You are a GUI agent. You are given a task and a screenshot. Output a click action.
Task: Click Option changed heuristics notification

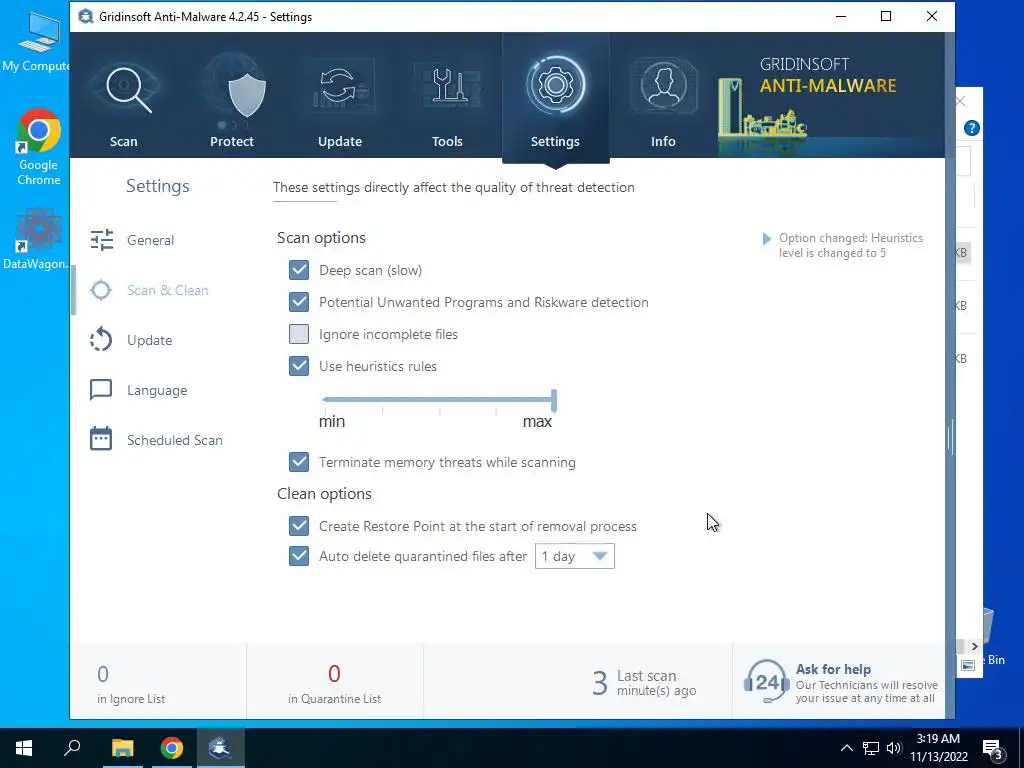tap(843, 246)
